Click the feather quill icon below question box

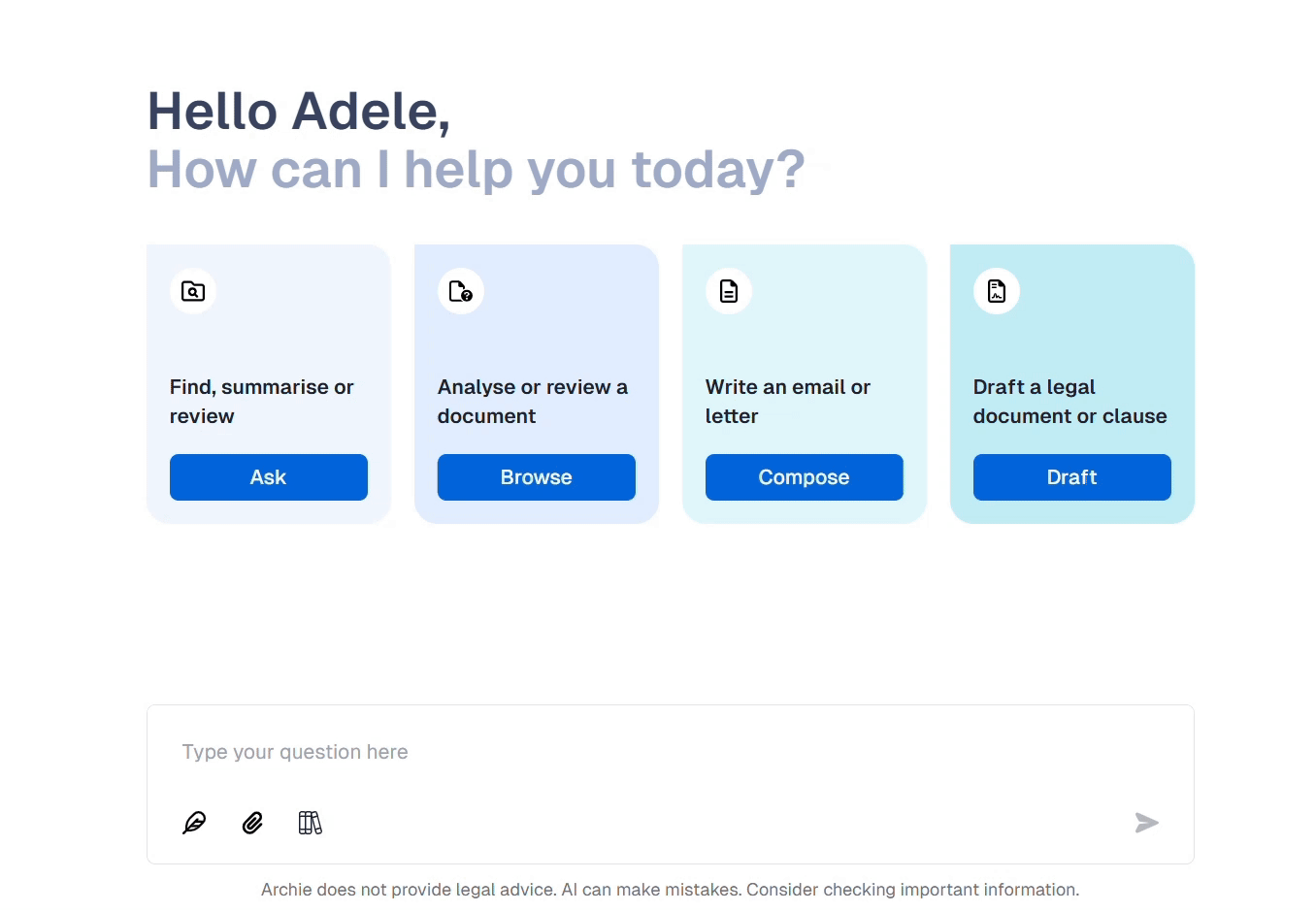(x=194, y=823)
